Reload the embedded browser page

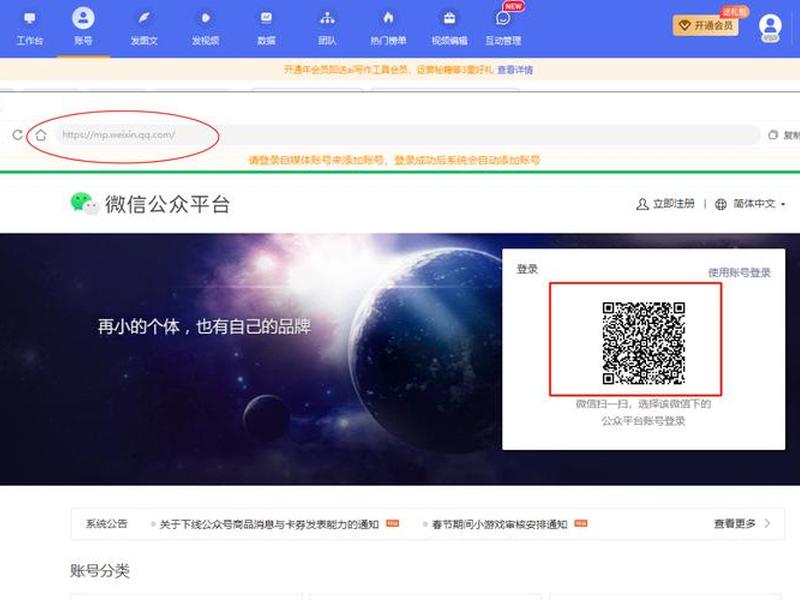(x=18, y=135)
